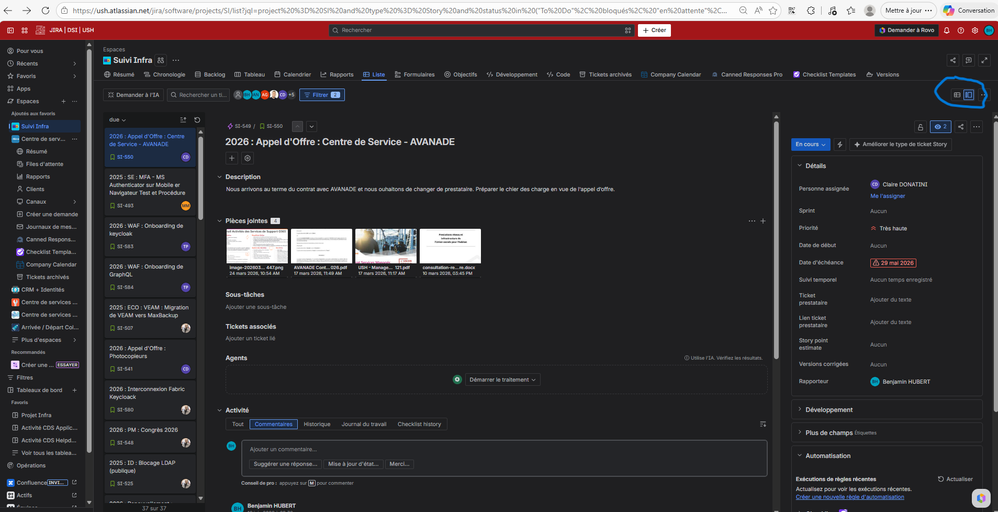Click the browser refresh button

pos(46,11)
